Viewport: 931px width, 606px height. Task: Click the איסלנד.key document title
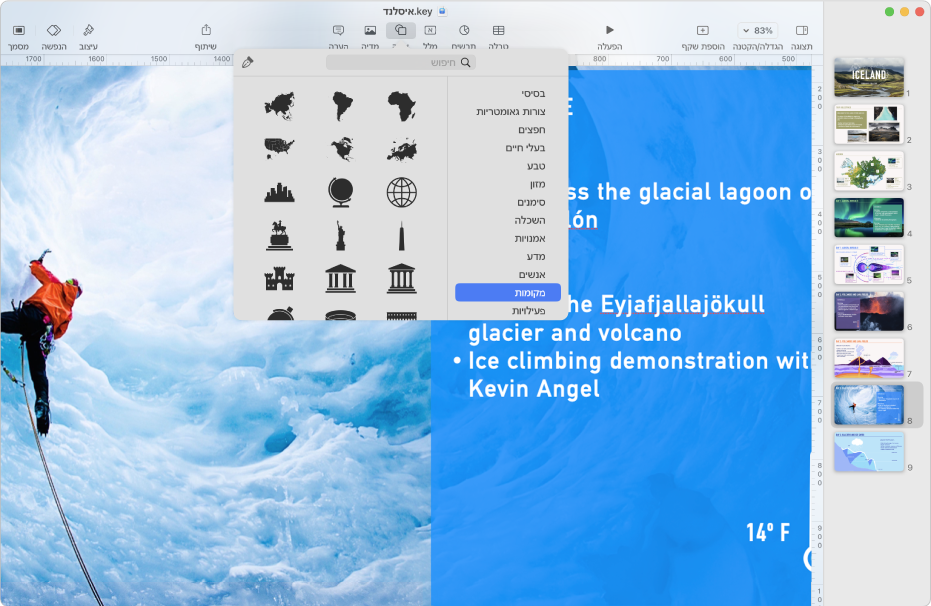click(407, 11)
